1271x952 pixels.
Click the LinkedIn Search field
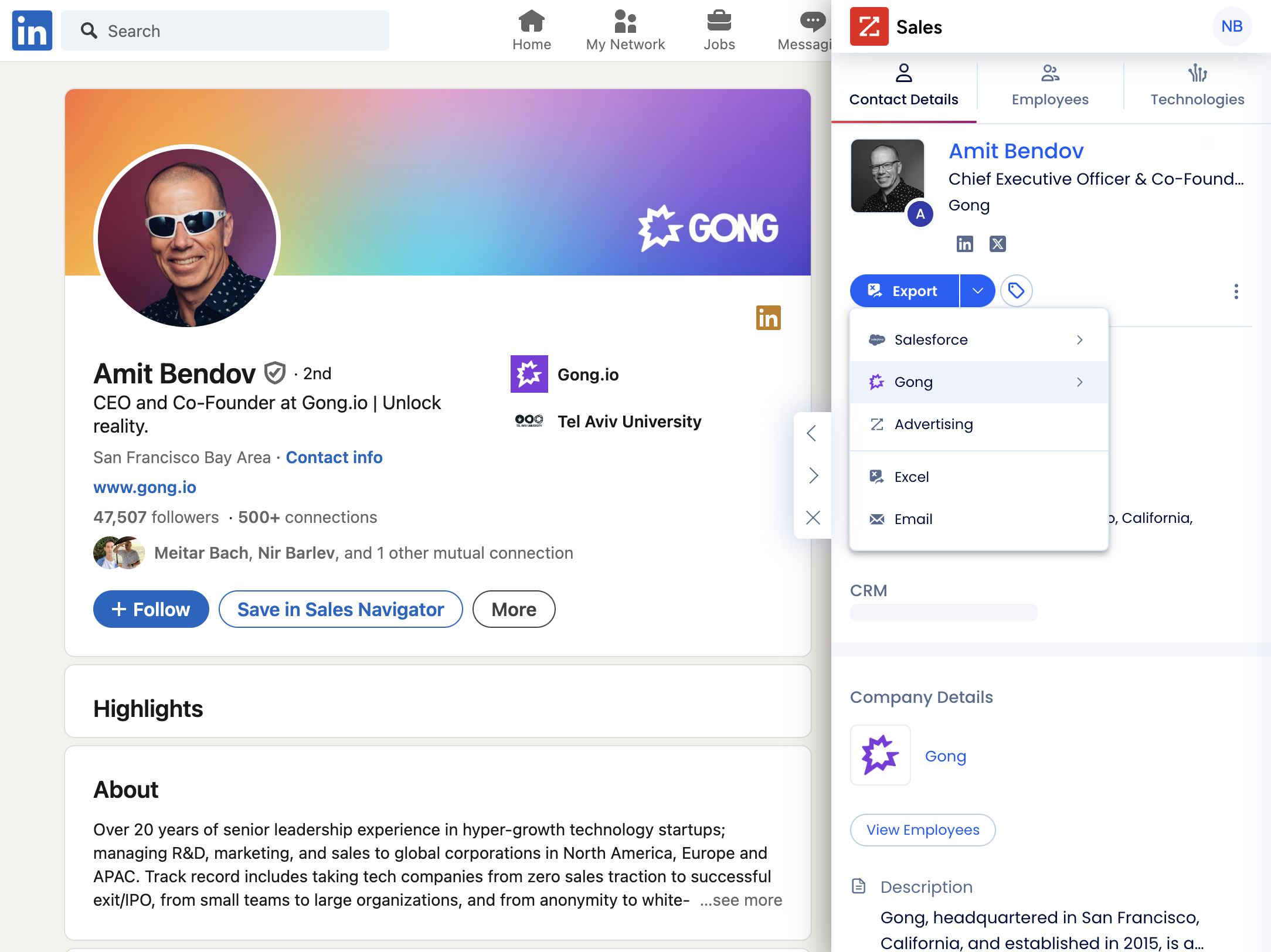click(x=226, y=31)
